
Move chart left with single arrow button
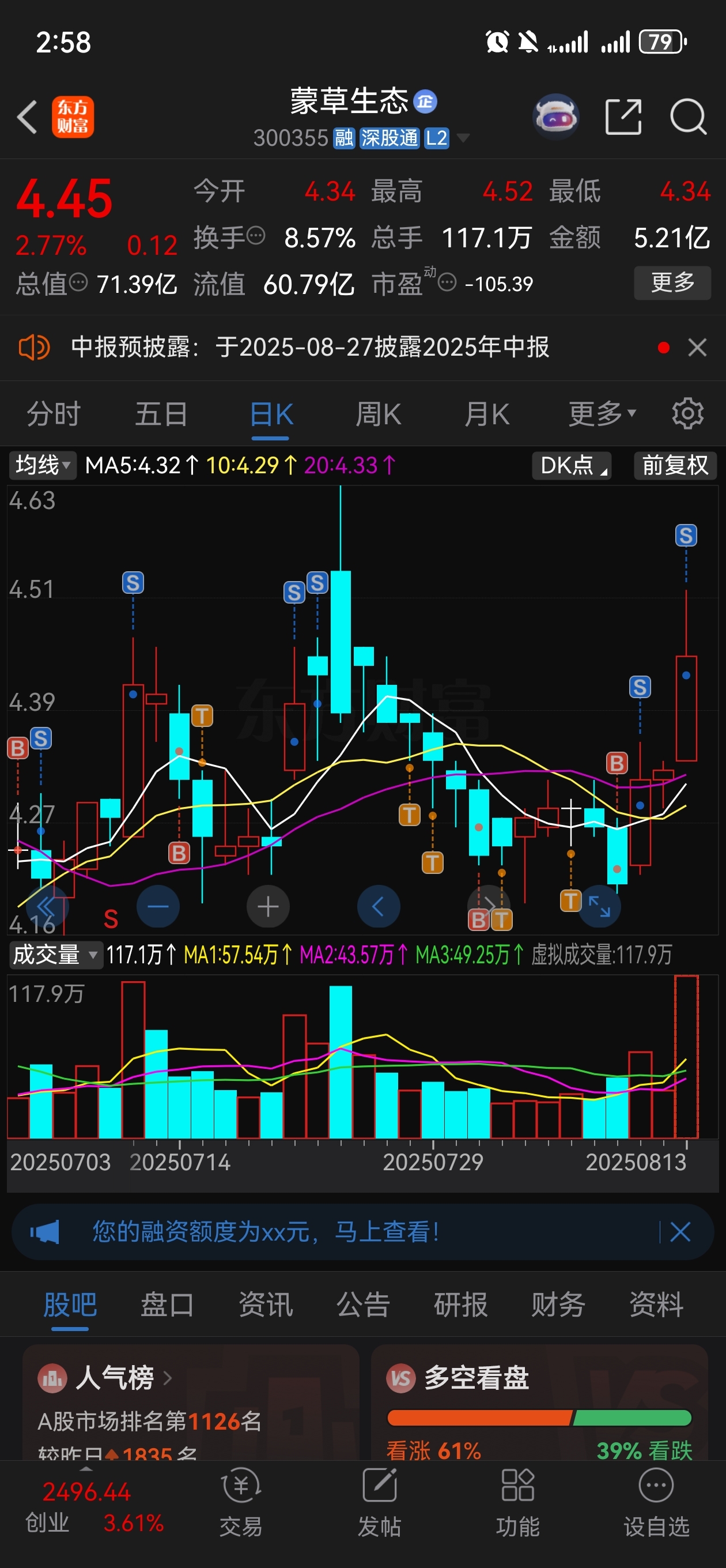(379, 906)
